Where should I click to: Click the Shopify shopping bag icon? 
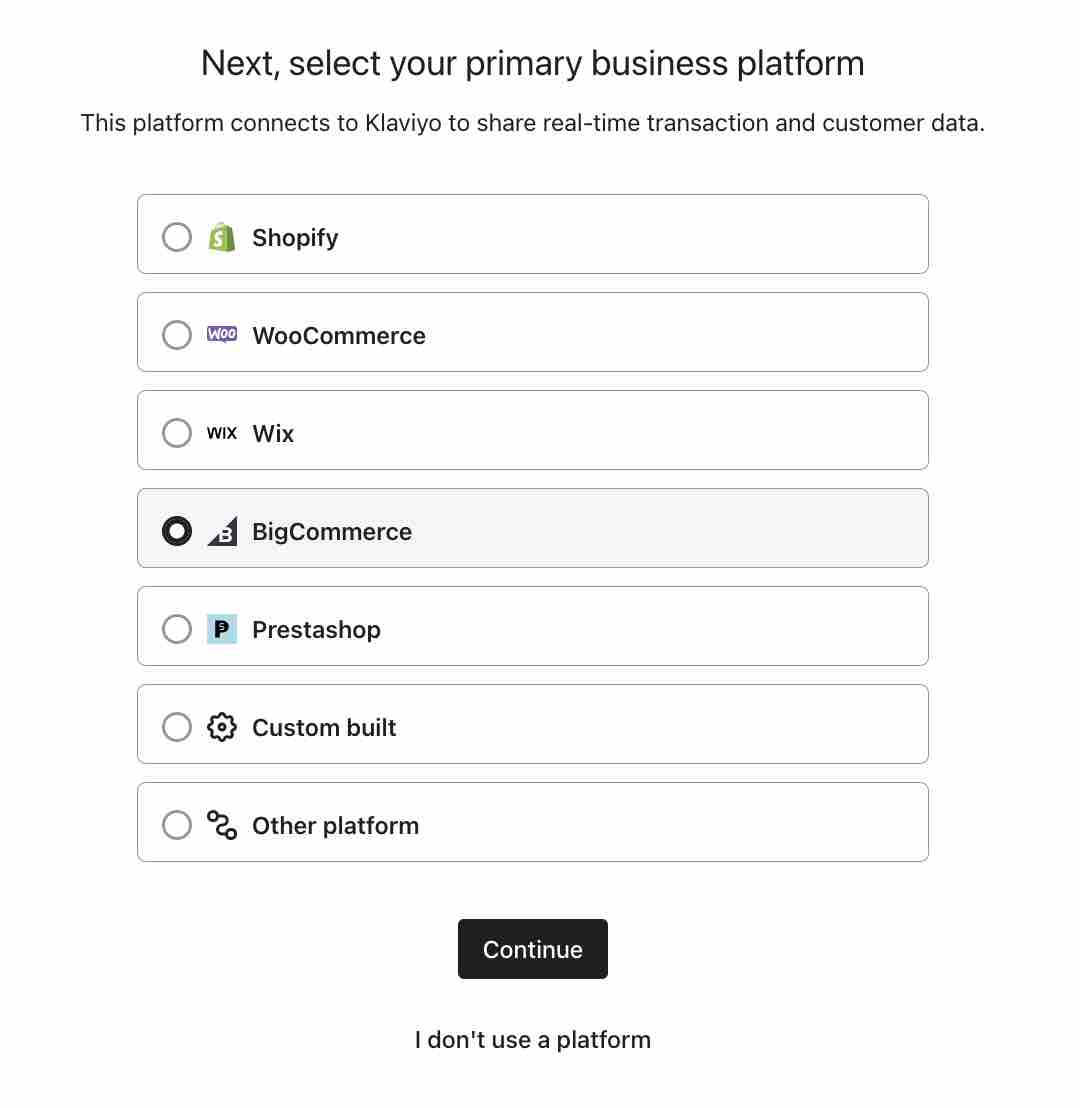tap(222, 237)
